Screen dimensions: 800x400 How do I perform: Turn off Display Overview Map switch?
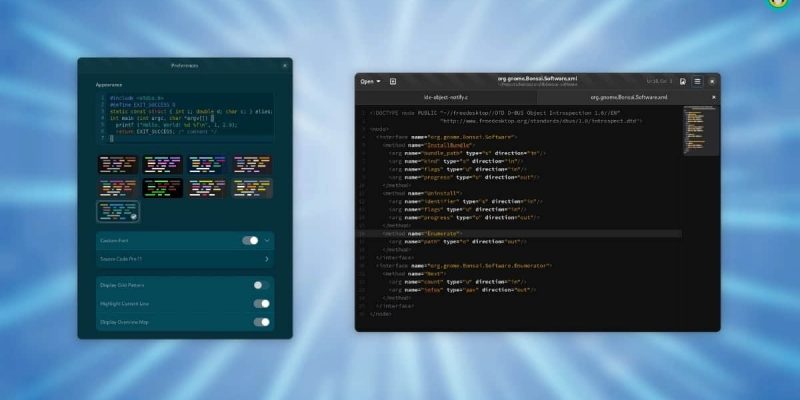[262, 322]
